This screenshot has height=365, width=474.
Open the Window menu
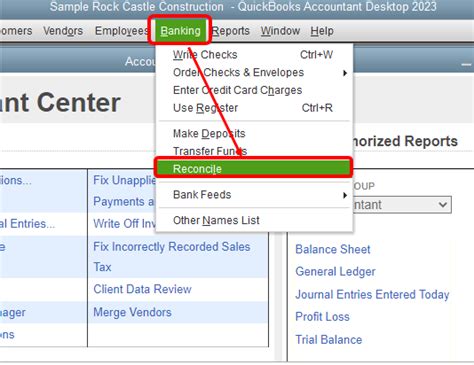click(x=280, y=31)
